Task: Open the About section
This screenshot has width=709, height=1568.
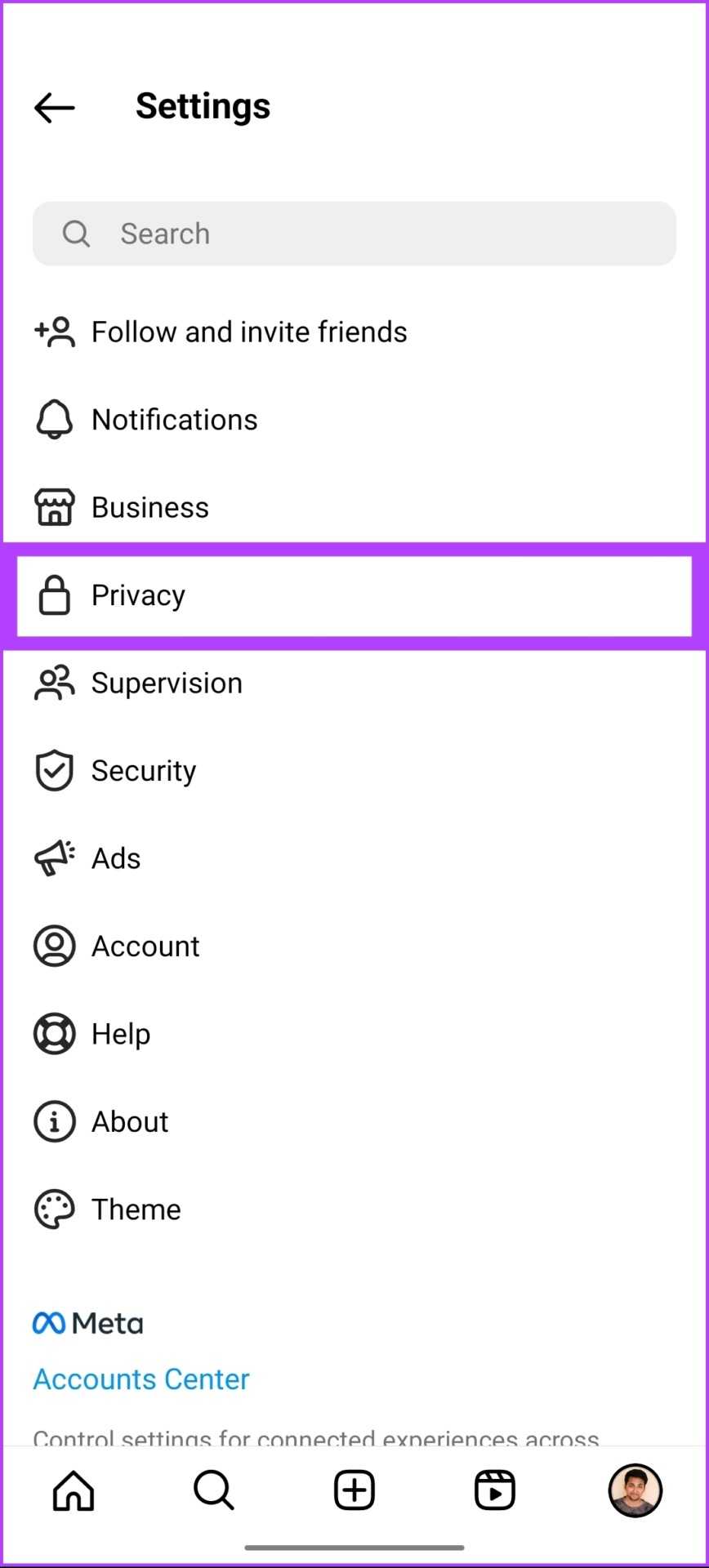Action: coord(130,1122)
